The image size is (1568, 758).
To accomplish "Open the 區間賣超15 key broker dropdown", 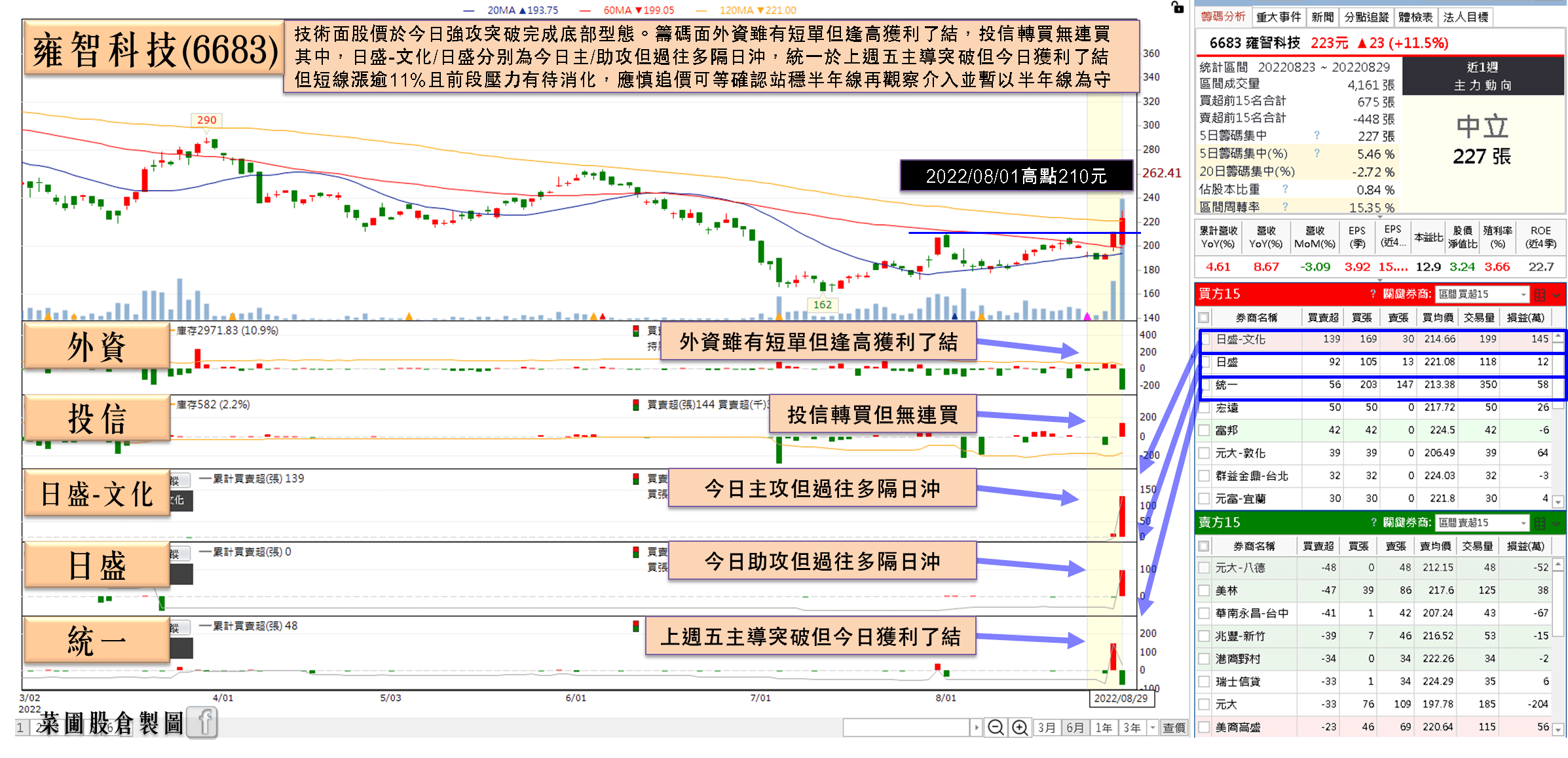I will coord(1482,523).
